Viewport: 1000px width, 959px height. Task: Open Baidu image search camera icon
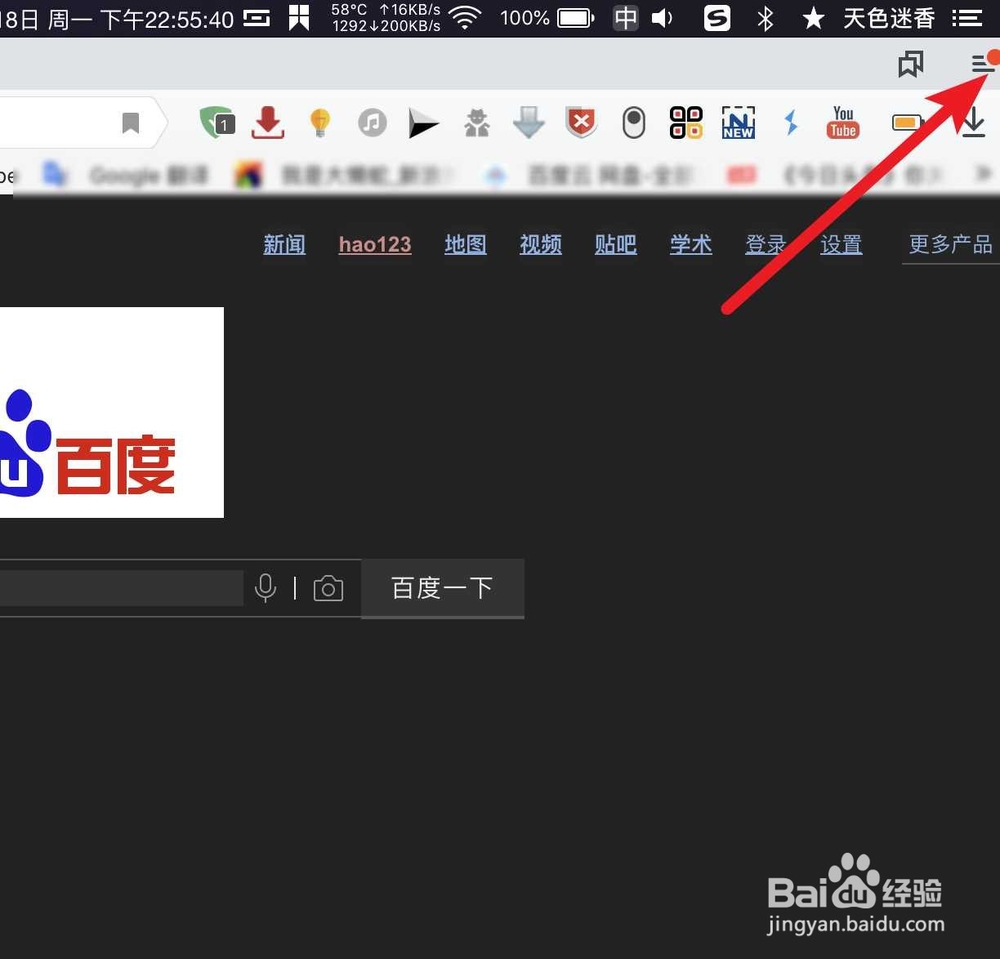point(328,588)
